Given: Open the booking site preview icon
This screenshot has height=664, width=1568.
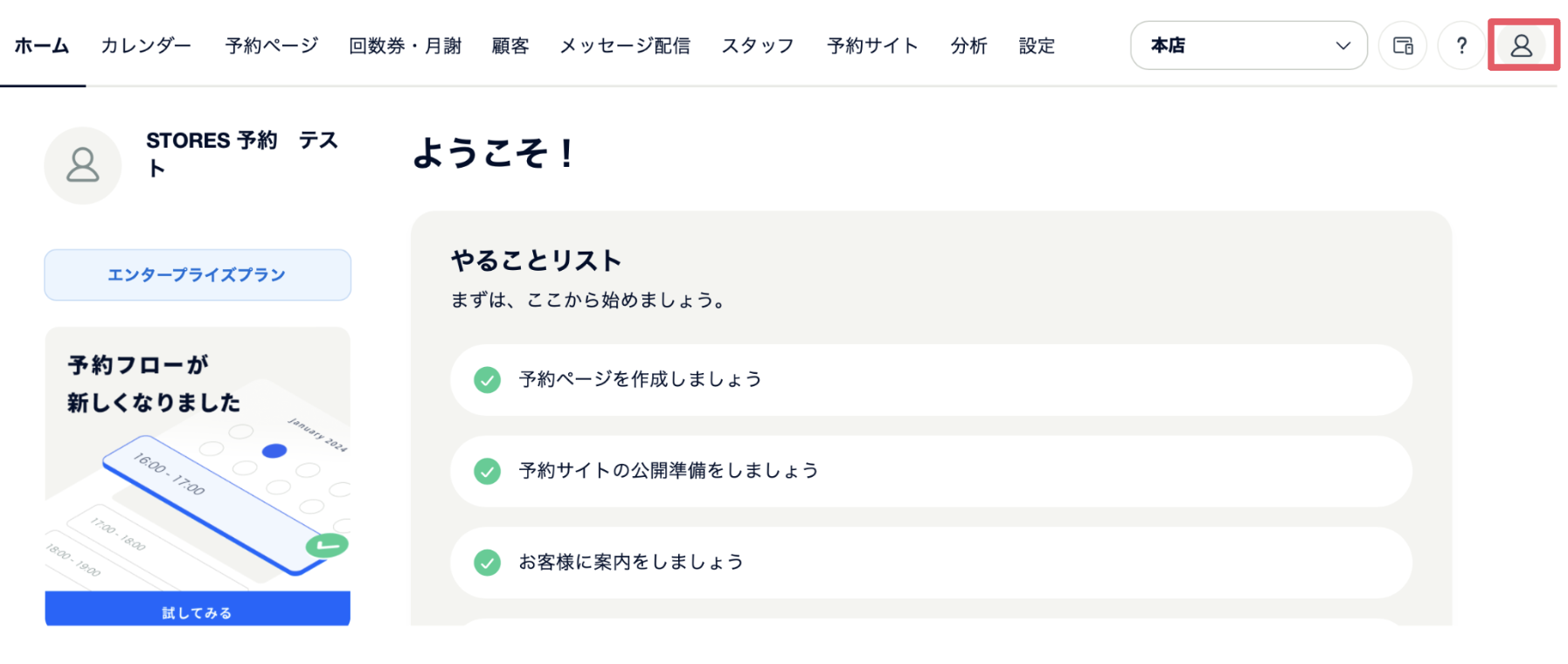Looking at the screenshot, I should coord(1402,45).
